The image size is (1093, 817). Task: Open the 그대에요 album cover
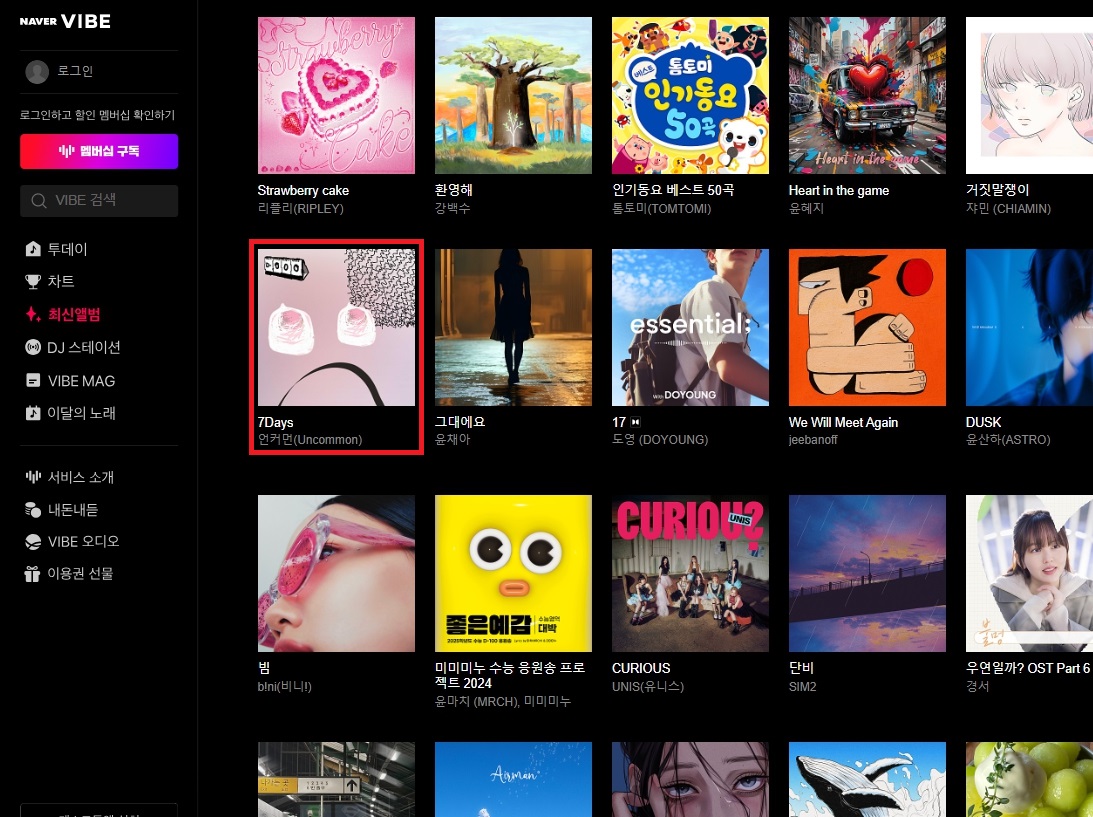(513, 328)
